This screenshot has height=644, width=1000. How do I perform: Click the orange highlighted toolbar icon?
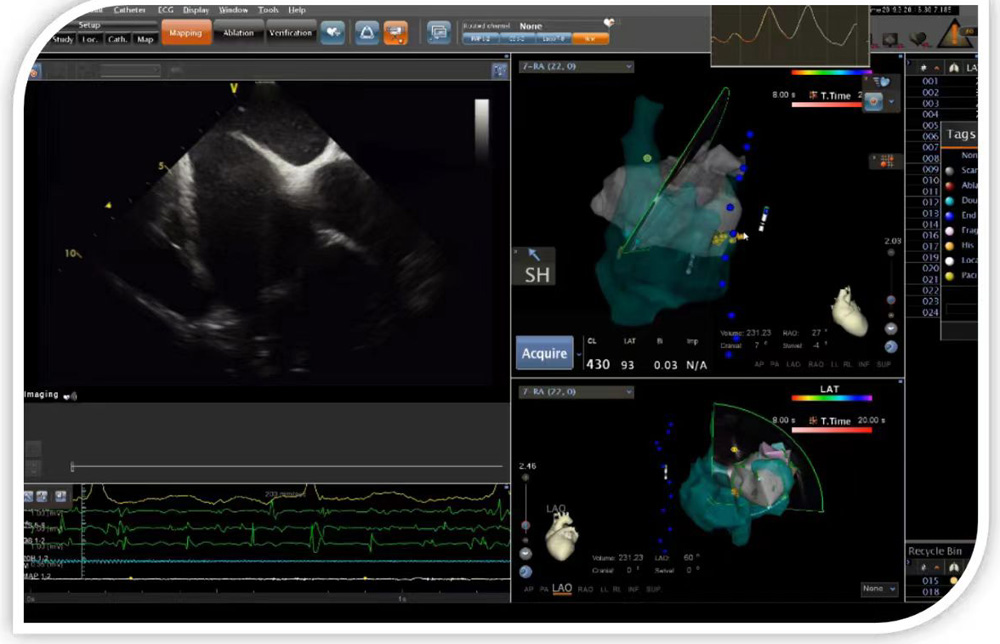point(395,33)
